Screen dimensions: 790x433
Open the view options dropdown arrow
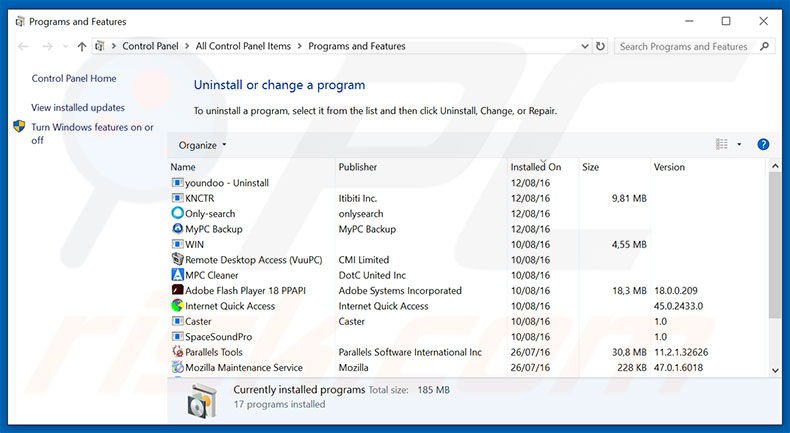[739, 145]
